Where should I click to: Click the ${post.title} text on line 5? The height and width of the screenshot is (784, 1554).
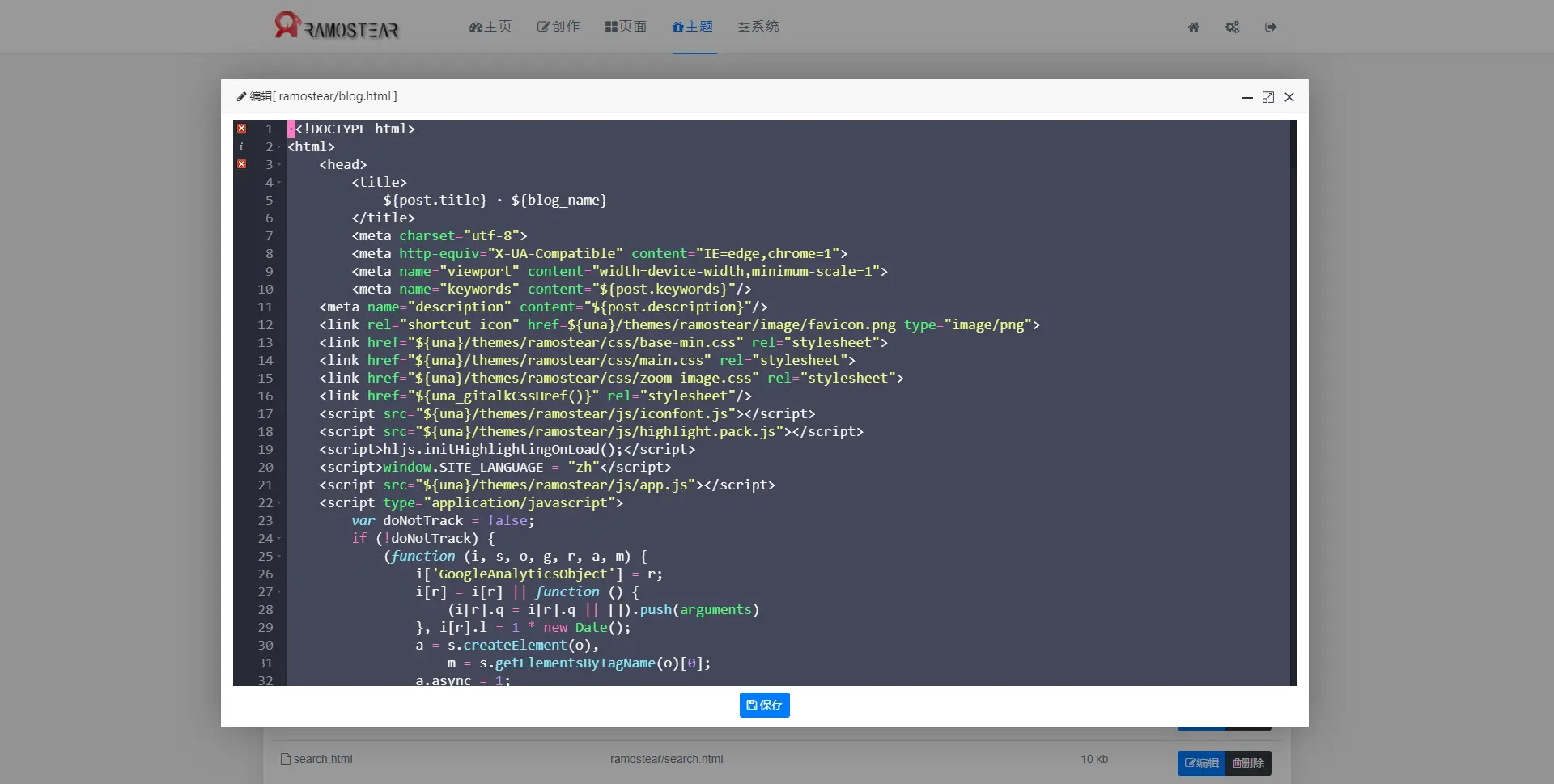pos(435,200)
